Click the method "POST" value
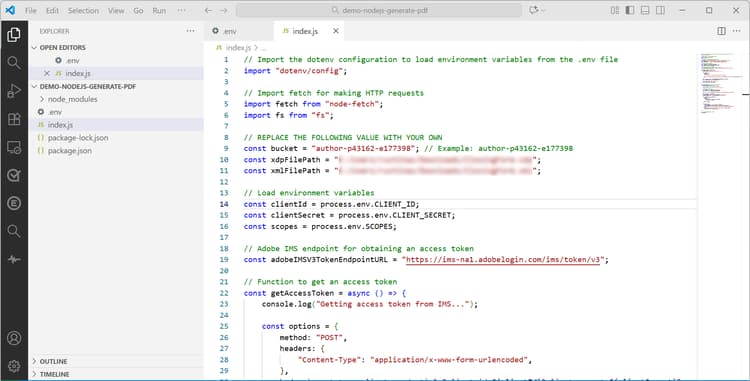The image size is (750, 381). [x=329, y=337]
